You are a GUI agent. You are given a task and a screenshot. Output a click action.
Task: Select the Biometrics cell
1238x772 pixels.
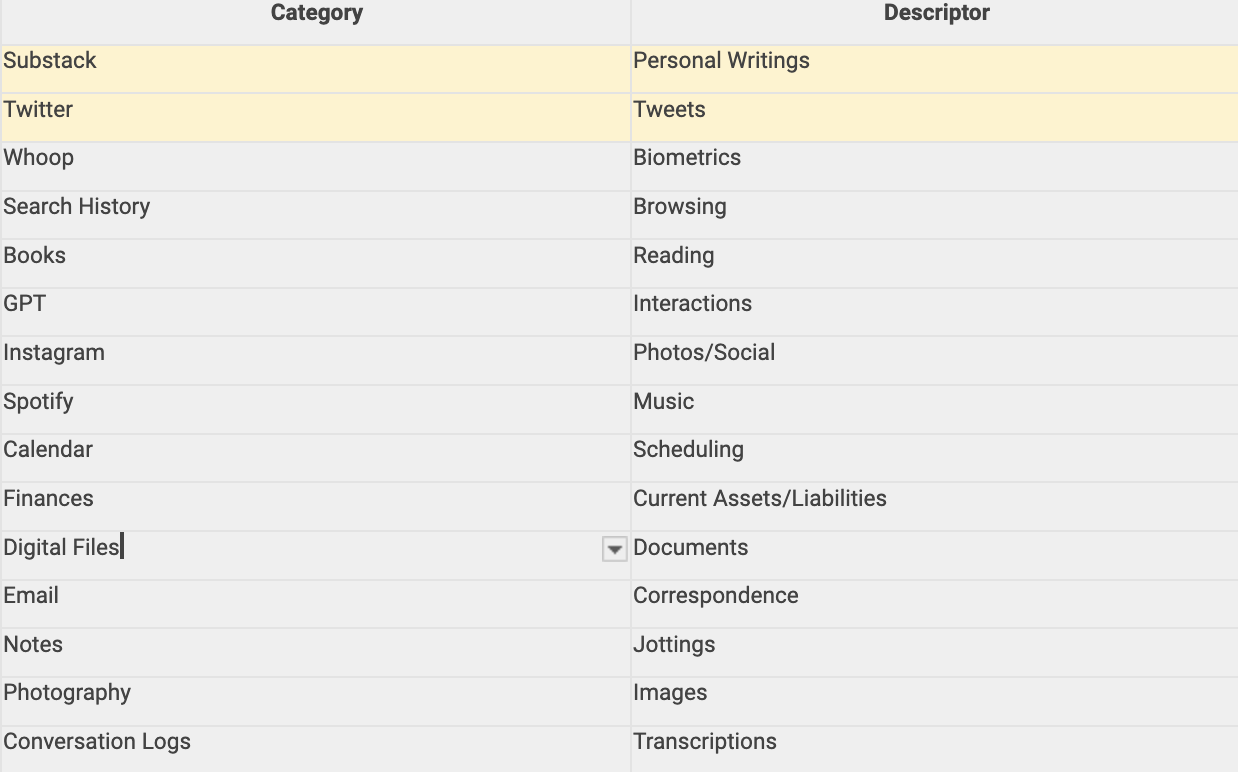click(x=687, y=158)
